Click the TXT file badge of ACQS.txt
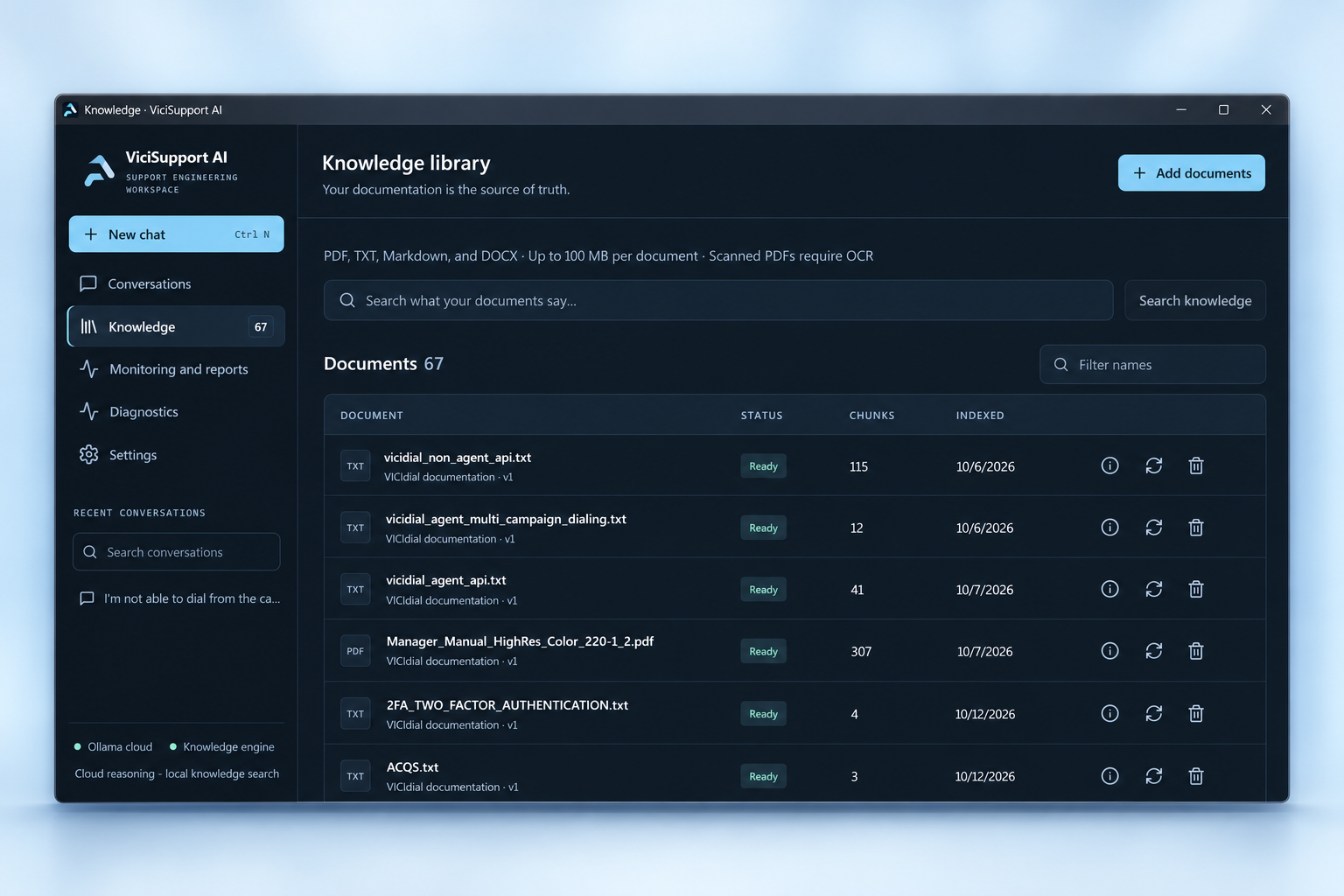 pyautogui.click(x=355, y=776)
